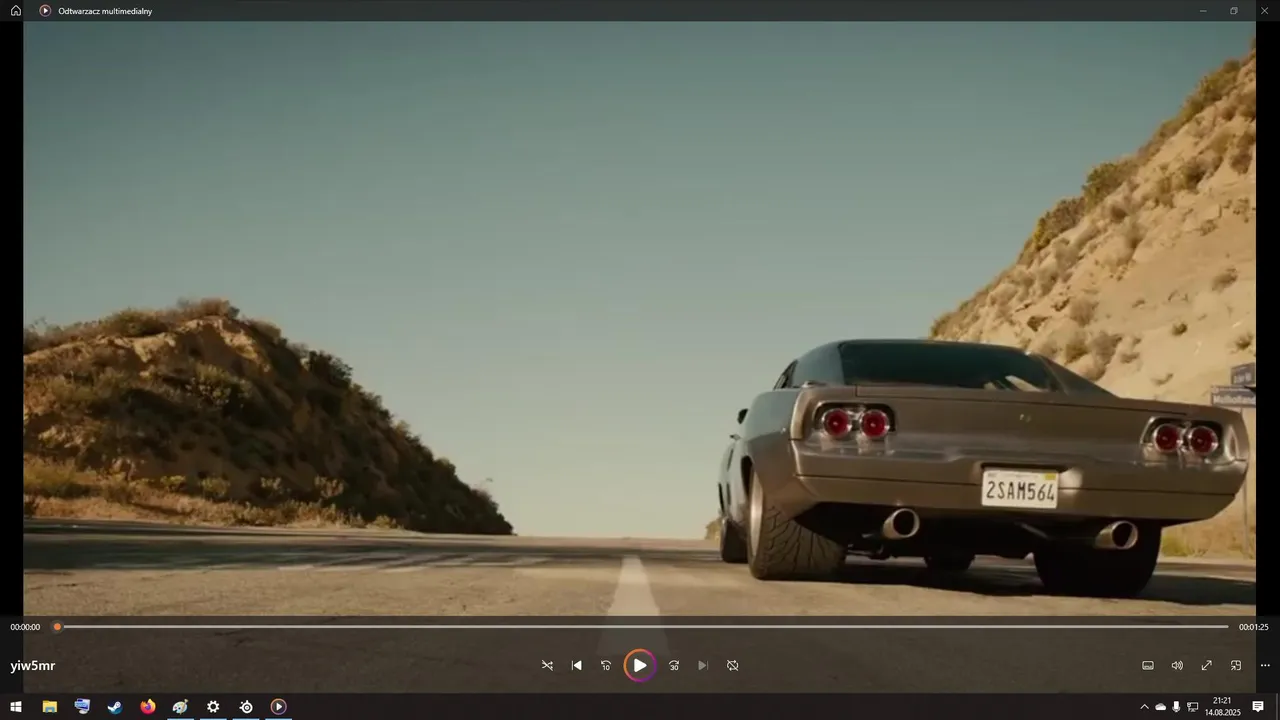Restore down the media player window
This screenshot has height=720, width=1280.
[x=1234, y=10]
